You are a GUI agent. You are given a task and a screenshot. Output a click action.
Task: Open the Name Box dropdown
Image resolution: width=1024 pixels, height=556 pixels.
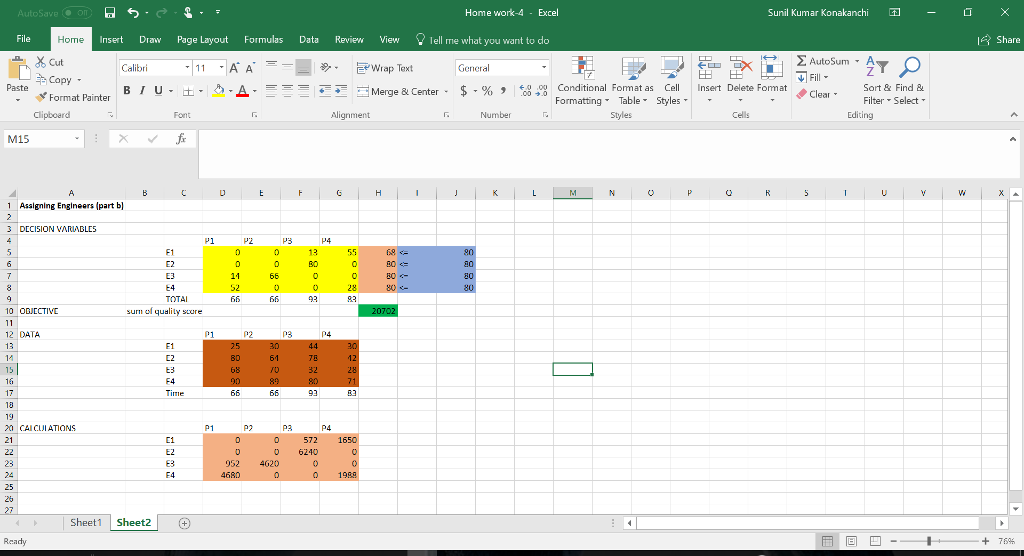(77, 139)
